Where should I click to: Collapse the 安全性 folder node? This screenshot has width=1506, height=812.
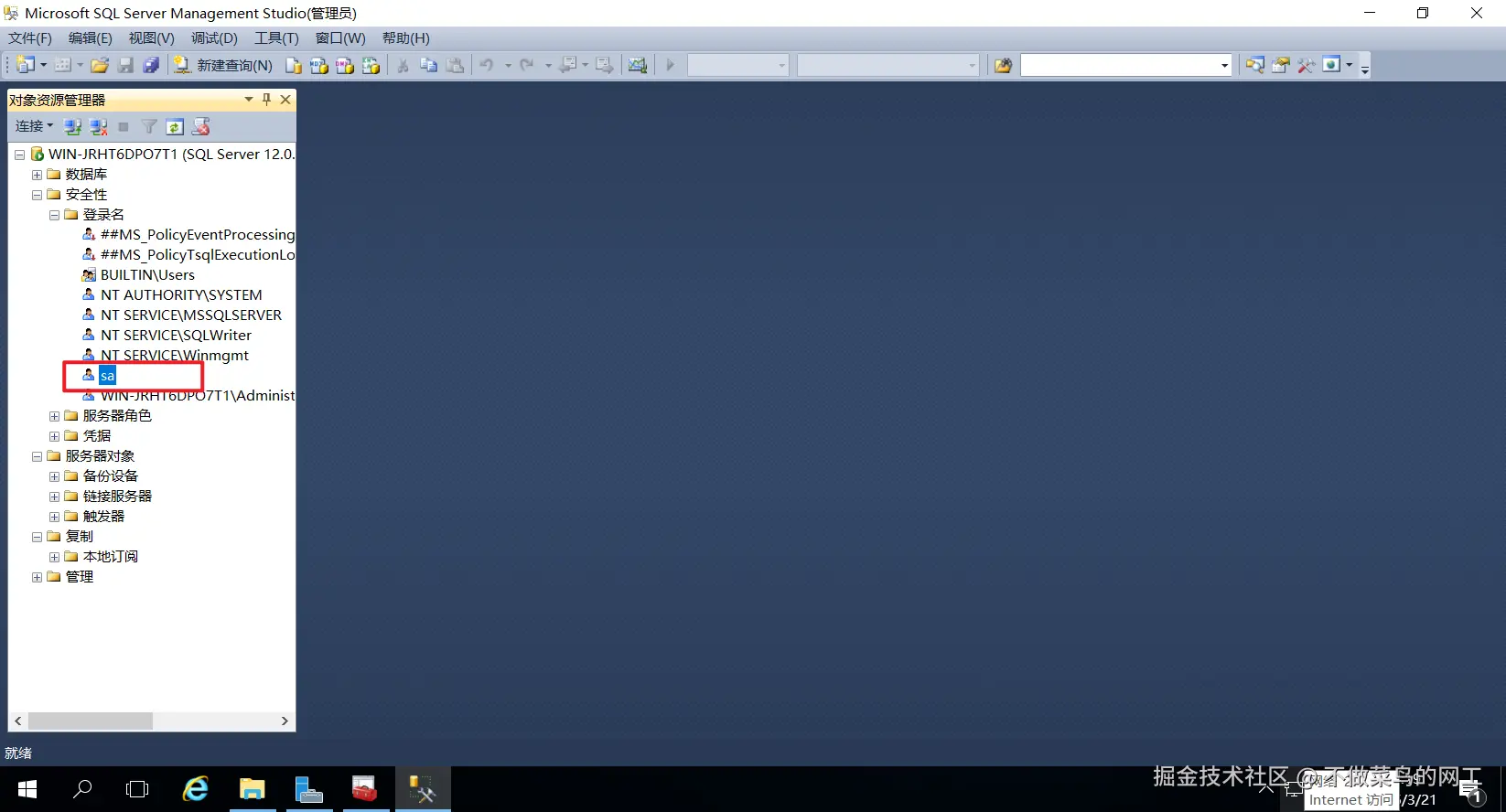tap(37, 195)
